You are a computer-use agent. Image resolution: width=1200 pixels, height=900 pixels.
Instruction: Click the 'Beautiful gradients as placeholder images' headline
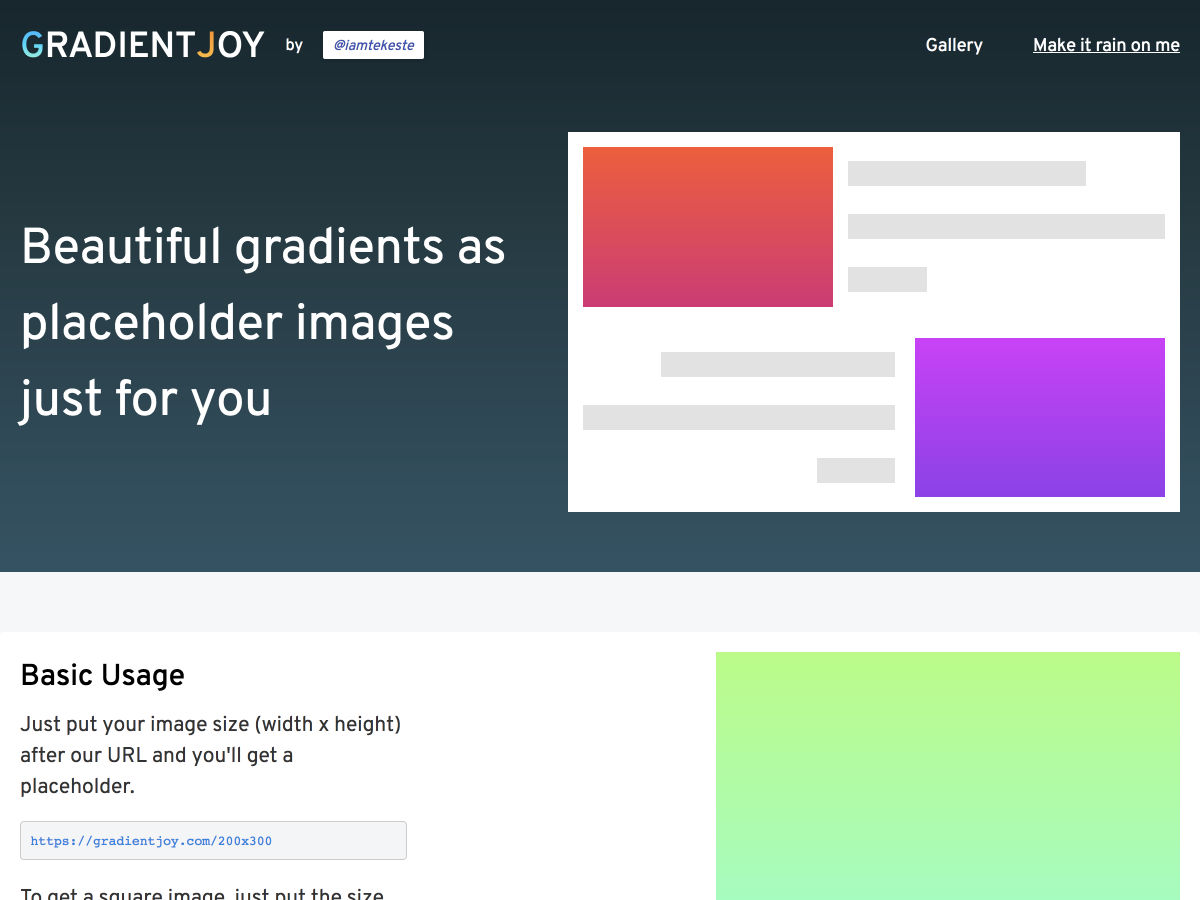click(264, 322)
